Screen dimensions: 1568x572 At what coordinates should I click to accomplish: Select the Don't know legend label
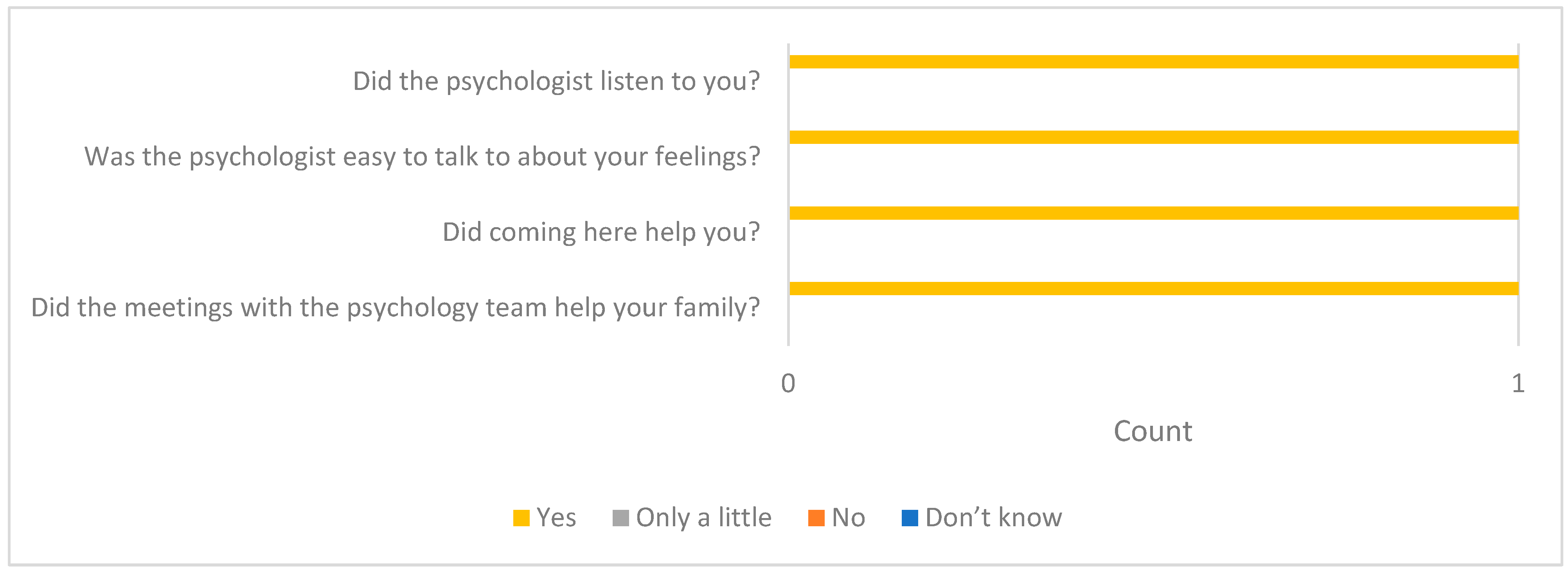(x=993, y=518)
